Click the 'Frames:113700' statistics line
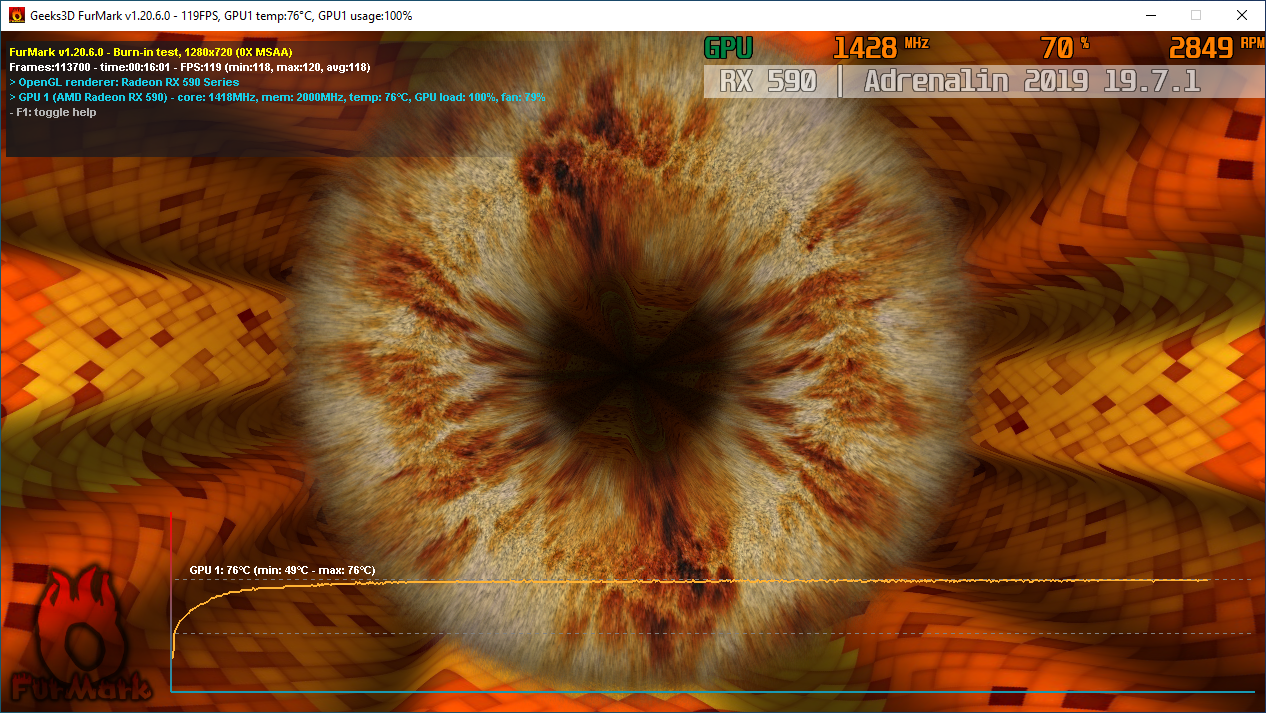Image resolution: width=1266 pixels, height=713 pixels. tap(190, 67)
